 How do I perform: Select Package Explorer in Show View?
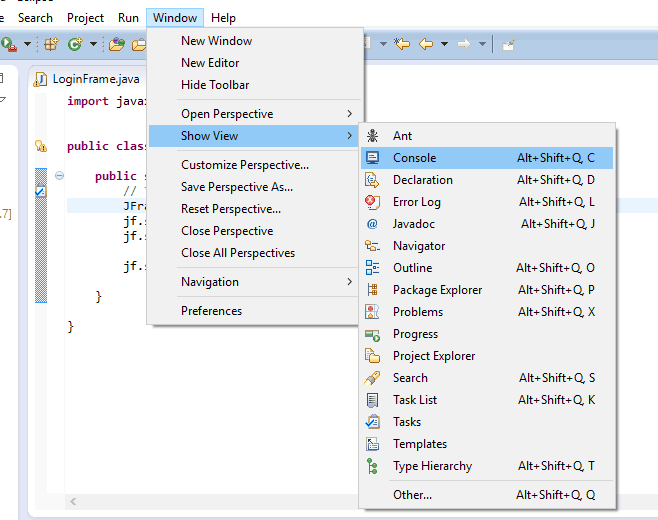[x=487, y=290]
